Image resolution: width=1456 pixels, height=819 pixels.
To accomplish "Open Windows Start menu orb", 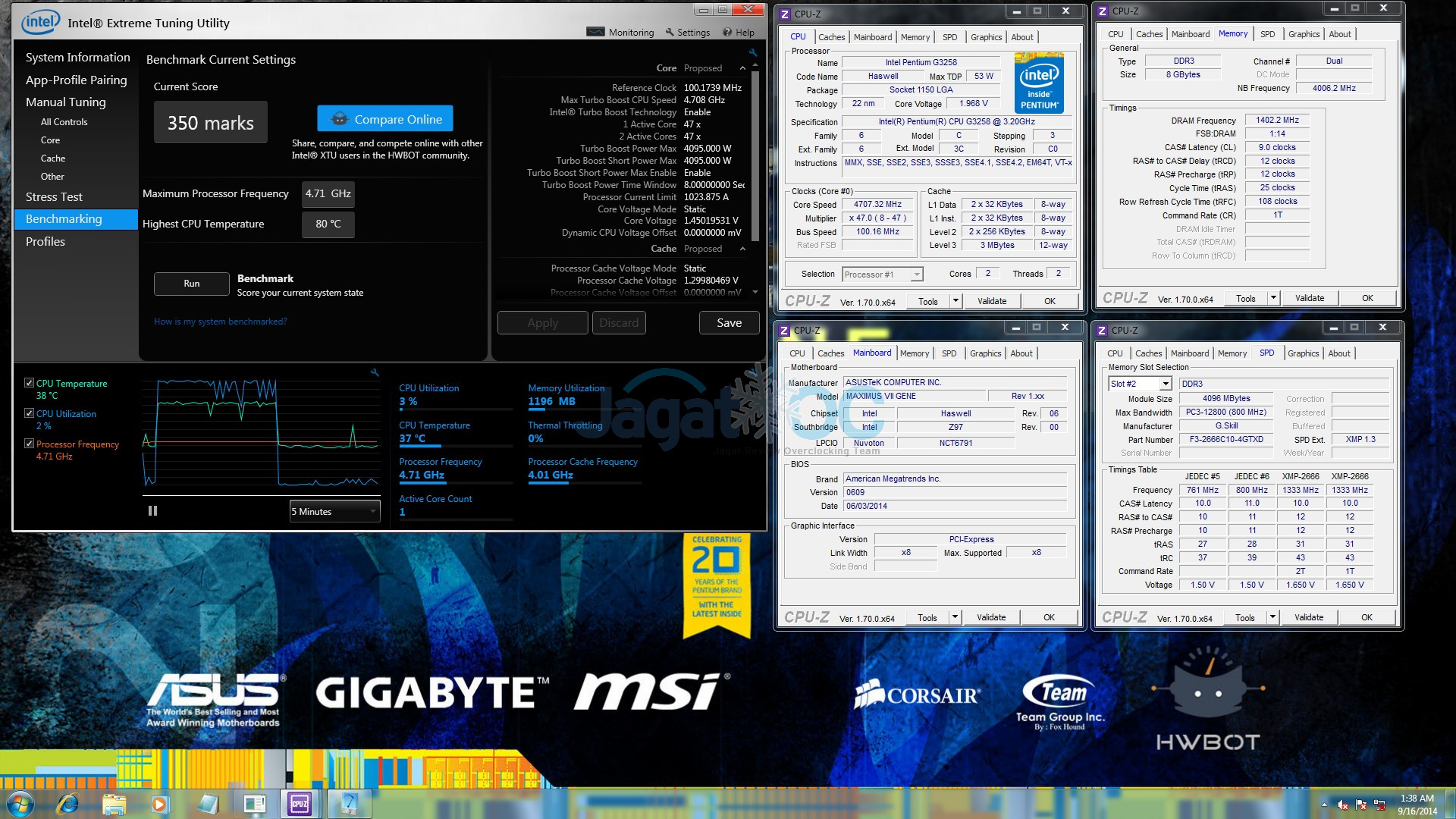I will coord(20,803).
